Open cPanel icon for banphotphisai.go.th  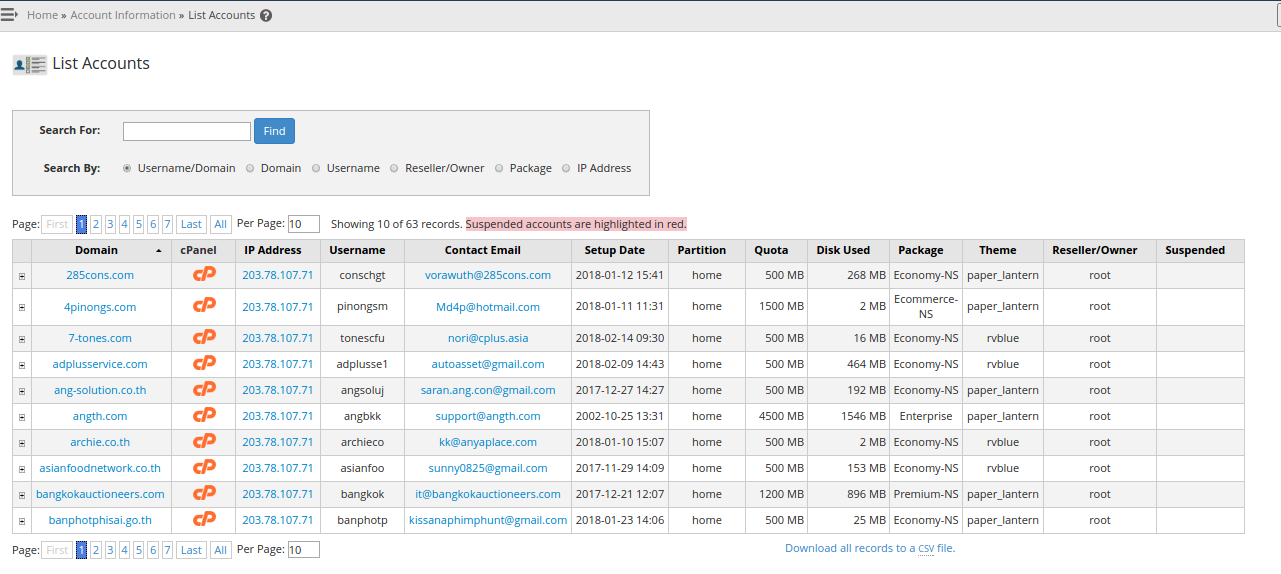(x=204, y=520)
